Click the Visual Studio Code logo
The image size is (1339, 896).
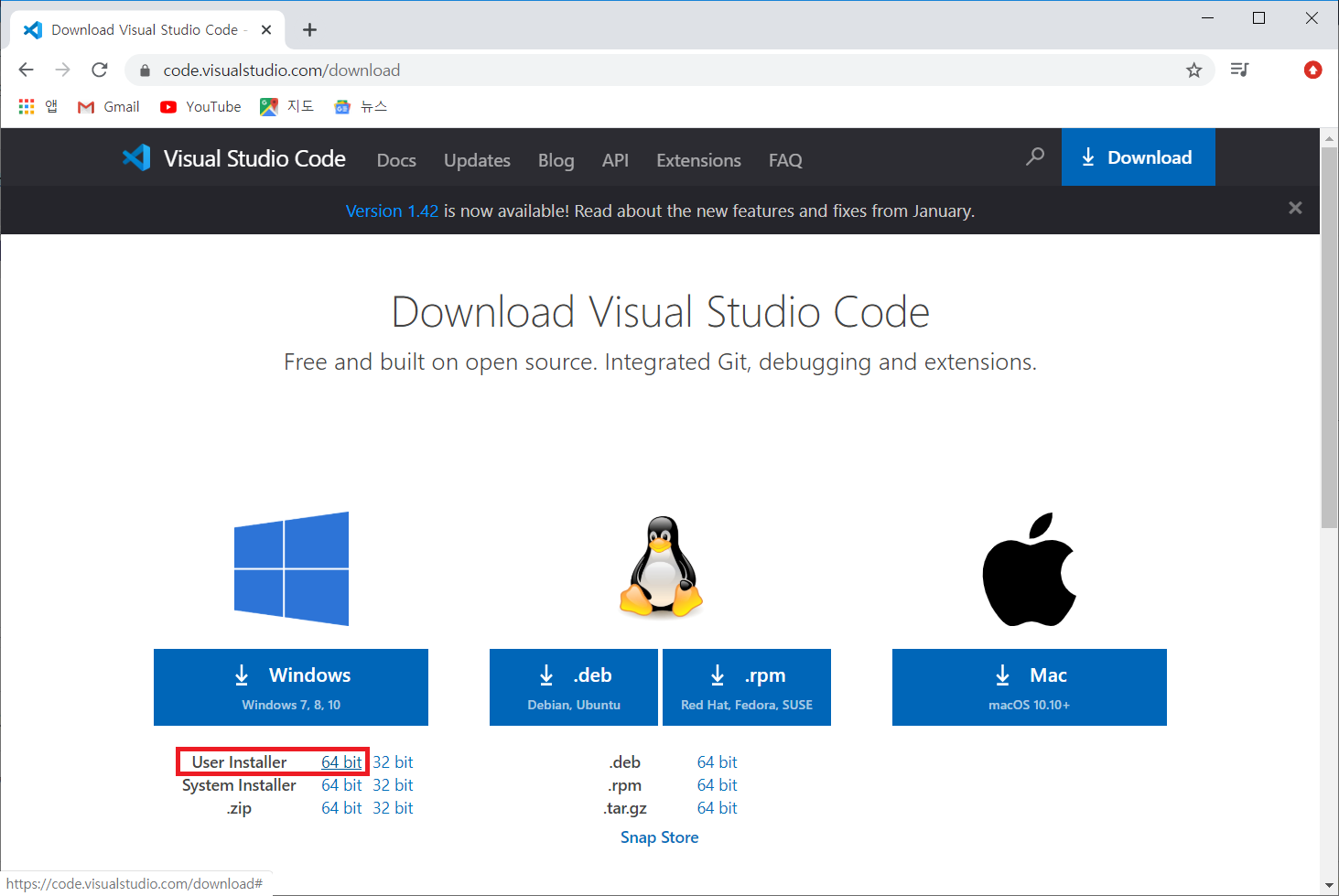233,158
